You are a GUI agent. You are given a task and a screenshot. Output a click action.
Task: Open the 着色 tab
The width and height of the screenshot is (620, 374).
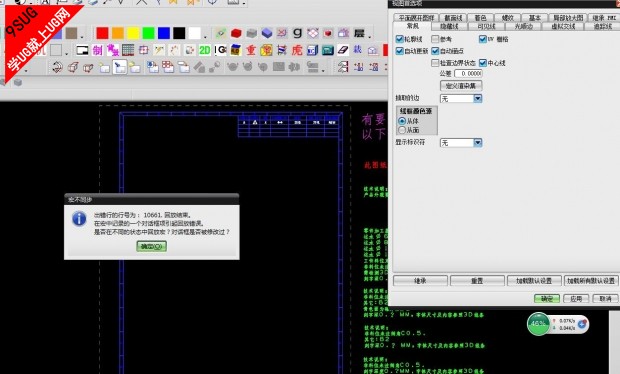pyautogui.click(x=480, y=18)
